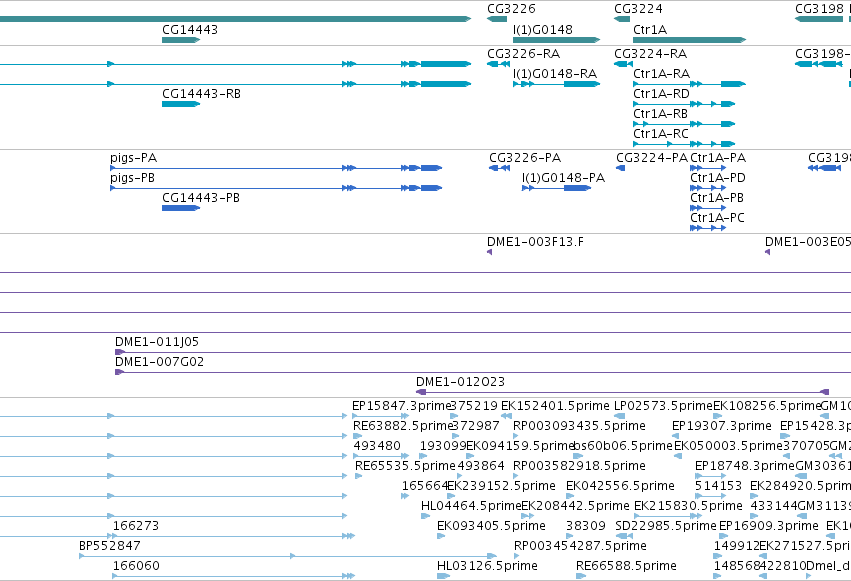The height and width of the screenshot is (581, 851).
Task: Click the CG3224 gene label
Action: (638, 9)
